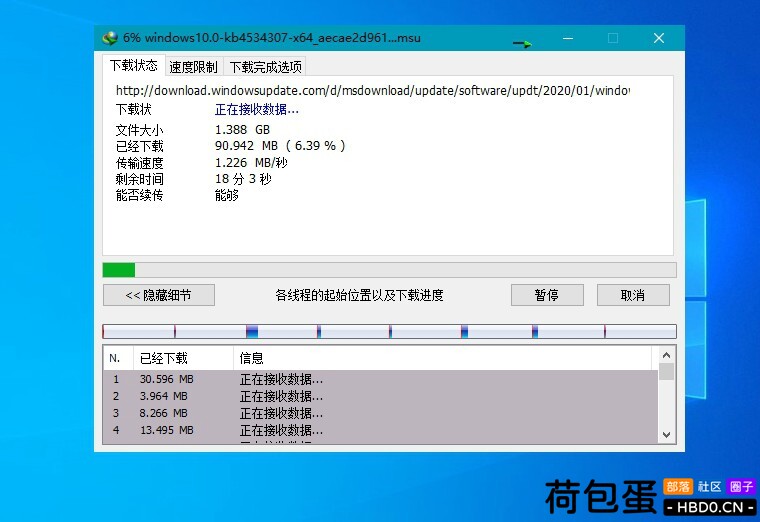The image size is (760, 522).
Task: Select thread row 2 with 3.964 MB
Action: (x=380, y=396)
